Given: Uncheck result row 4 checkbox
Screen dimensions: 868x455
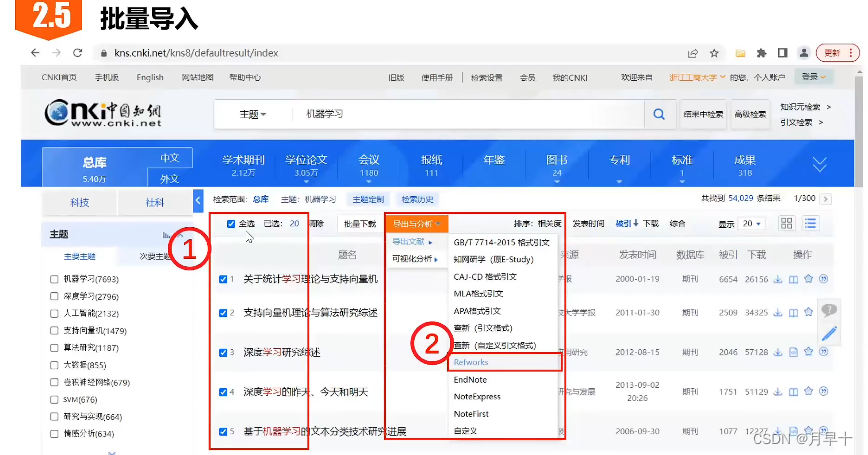Looking at the screenshot, I should pos(223,392).
